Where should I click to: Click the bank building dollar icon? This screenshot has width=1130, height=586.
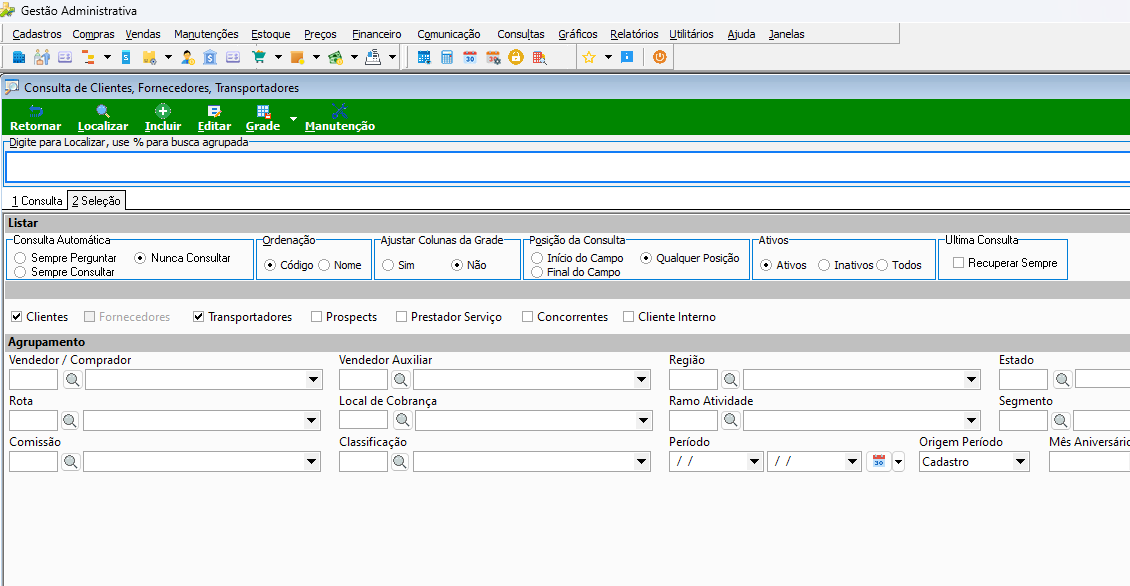tap(210, 57)
